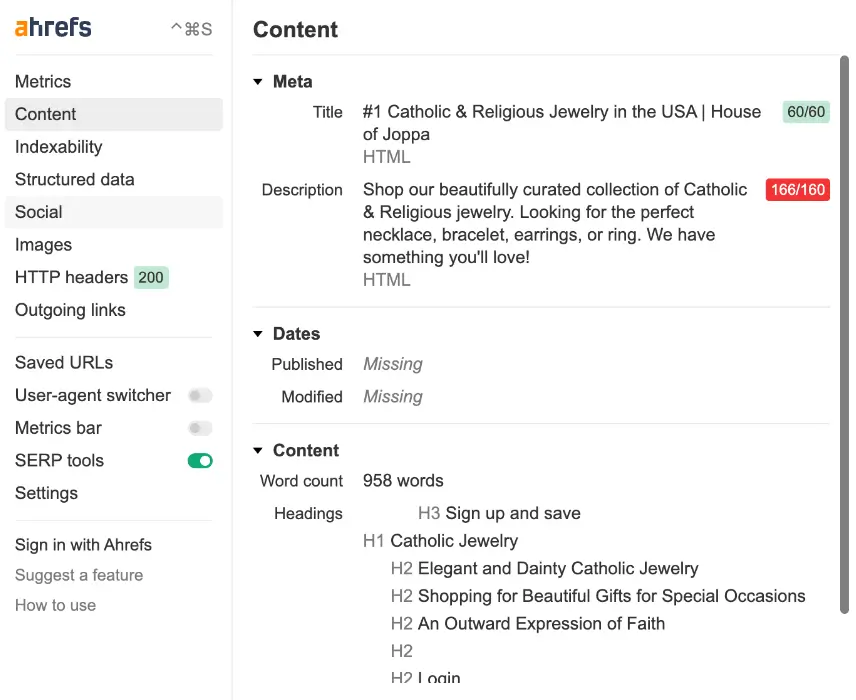View Outgoing links
856x700 pixels.
click(70, 310)
